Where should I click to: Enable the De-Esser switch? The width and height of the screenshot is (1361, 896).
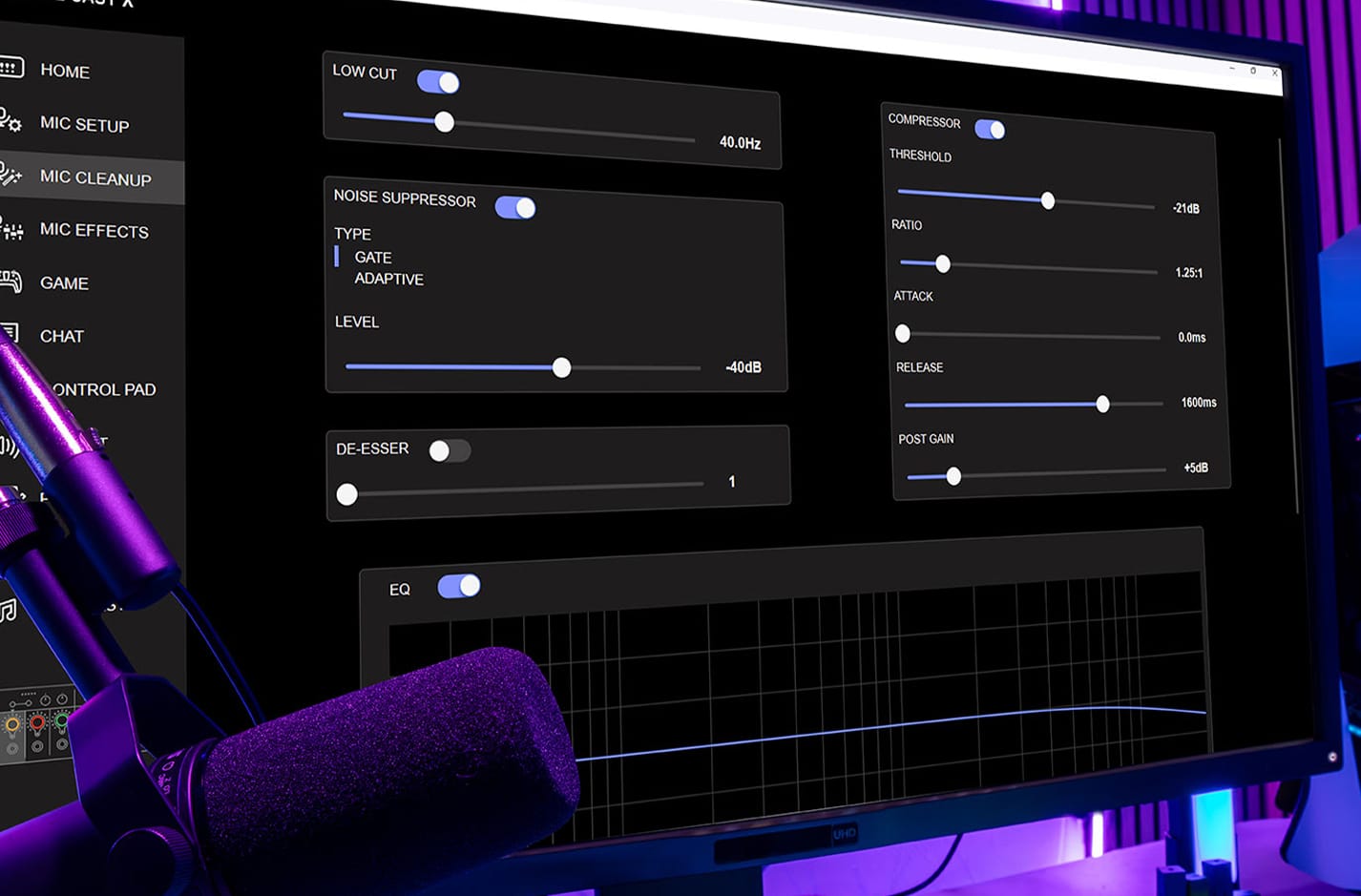(x=450, y=450)
